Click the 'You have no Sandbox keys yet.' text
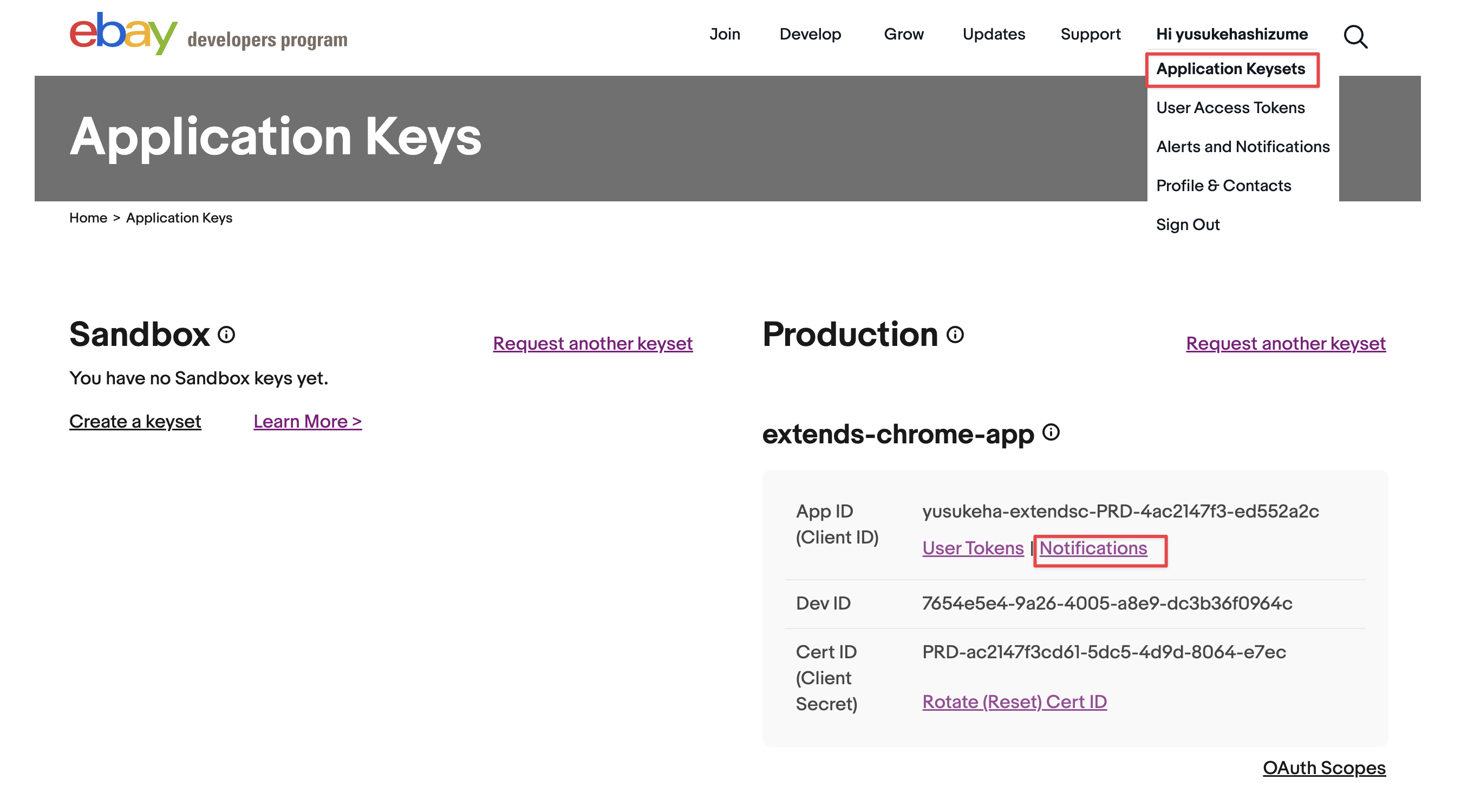1461x812 pixels. 199,378
